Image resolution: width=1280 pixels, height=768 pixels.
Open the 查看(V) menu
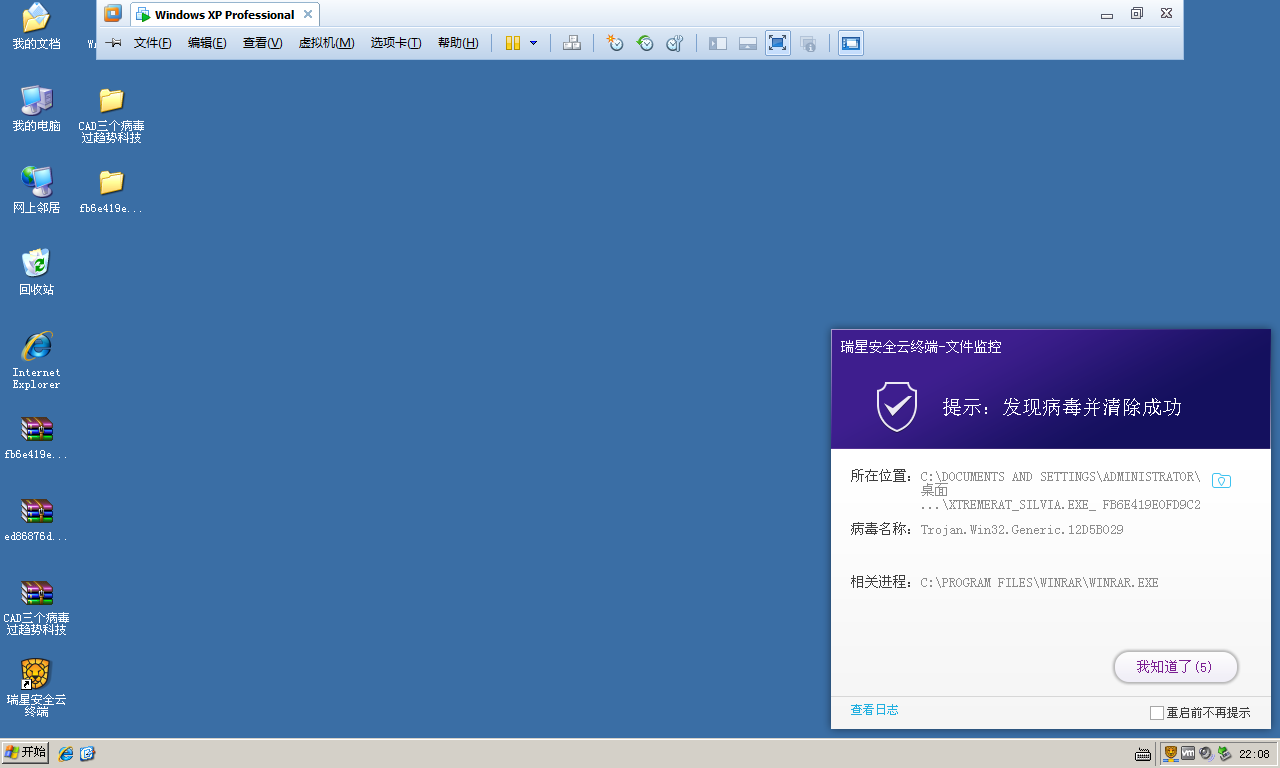pyautogui.click(x=262, y=43)
